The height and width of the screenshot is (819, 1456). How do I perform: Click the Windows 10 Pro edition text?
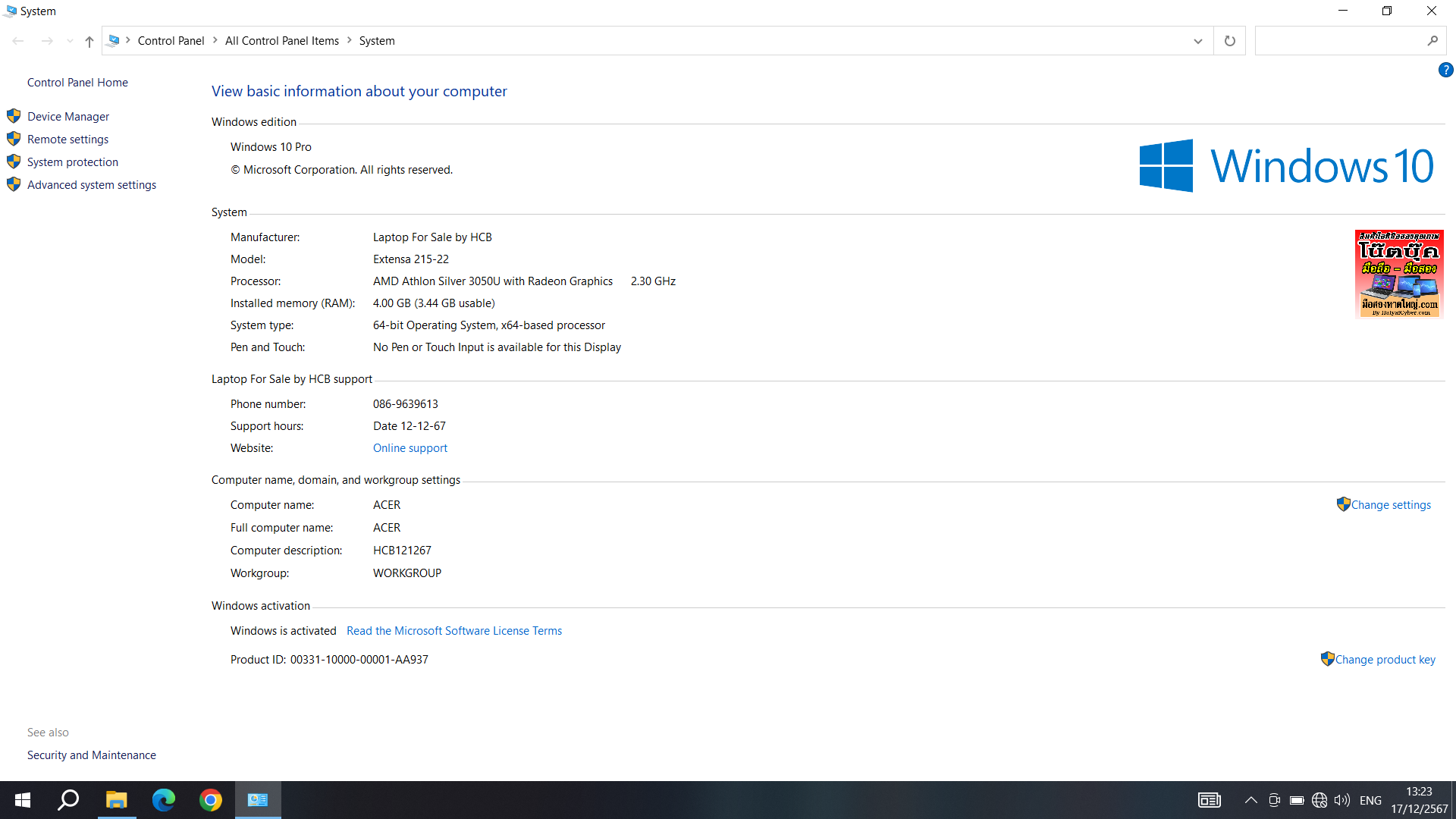coord(271,146)
